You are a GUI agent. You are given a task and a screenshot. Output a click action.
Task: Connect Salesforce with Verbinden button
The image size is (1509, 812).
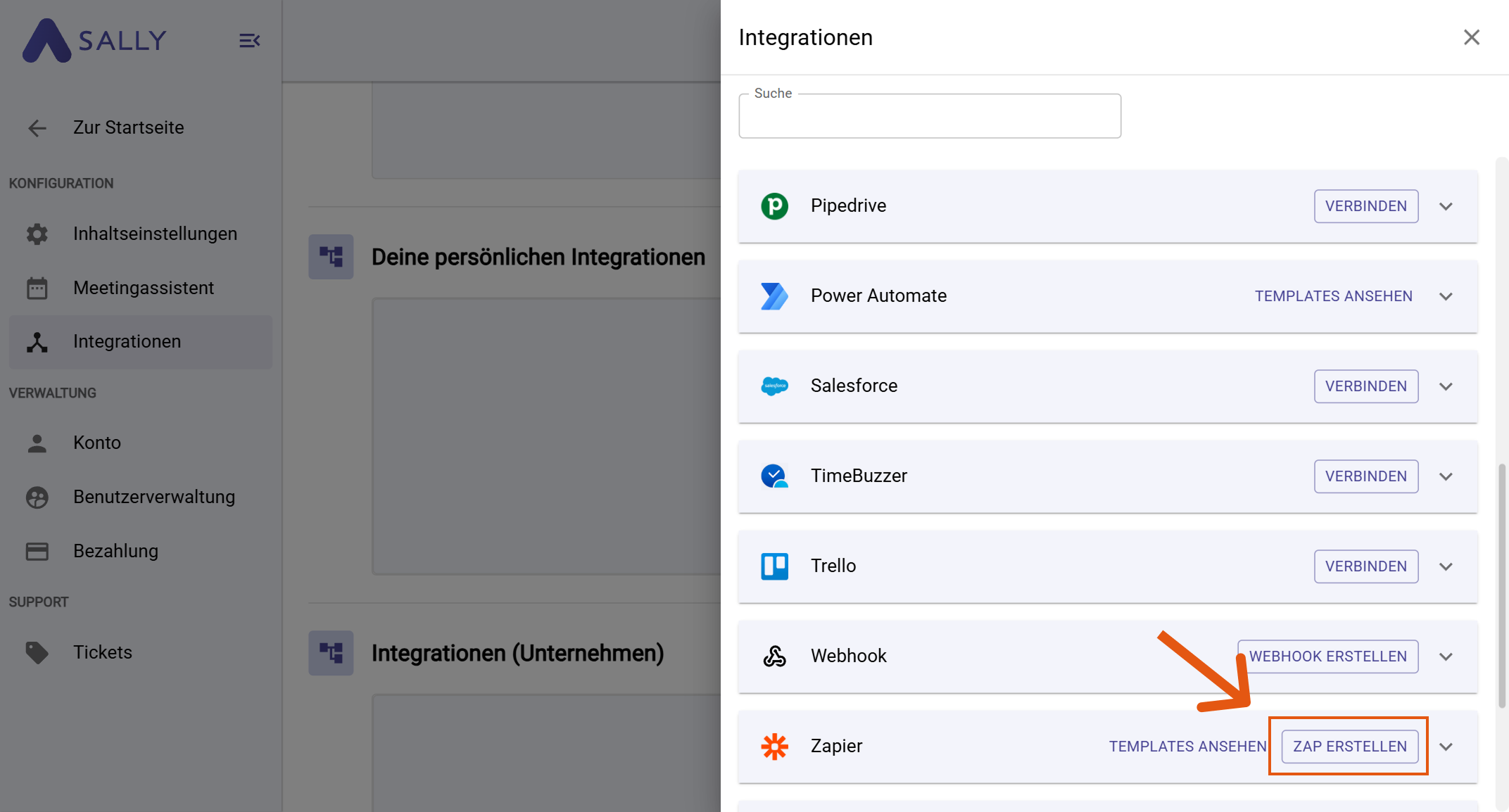pyautogui.click(x=1366, y=386)
